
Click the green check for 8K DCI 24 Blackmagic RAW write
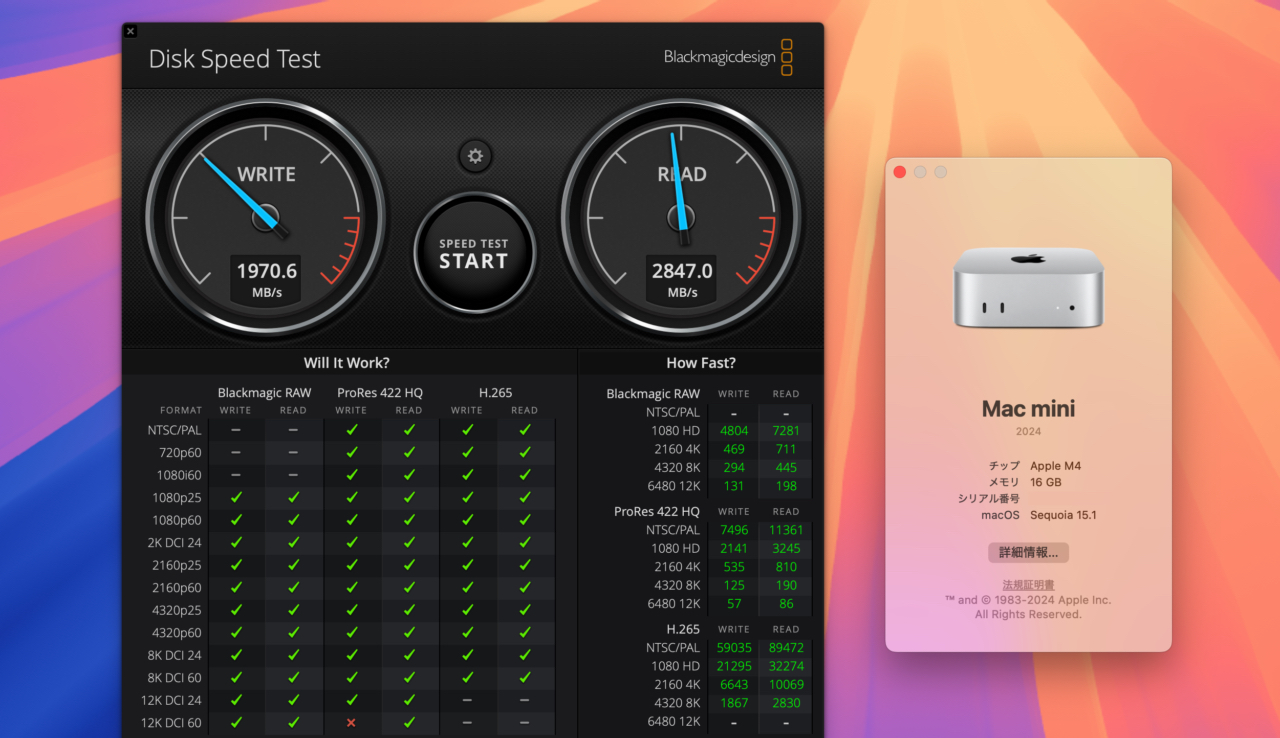pos(236,655)
